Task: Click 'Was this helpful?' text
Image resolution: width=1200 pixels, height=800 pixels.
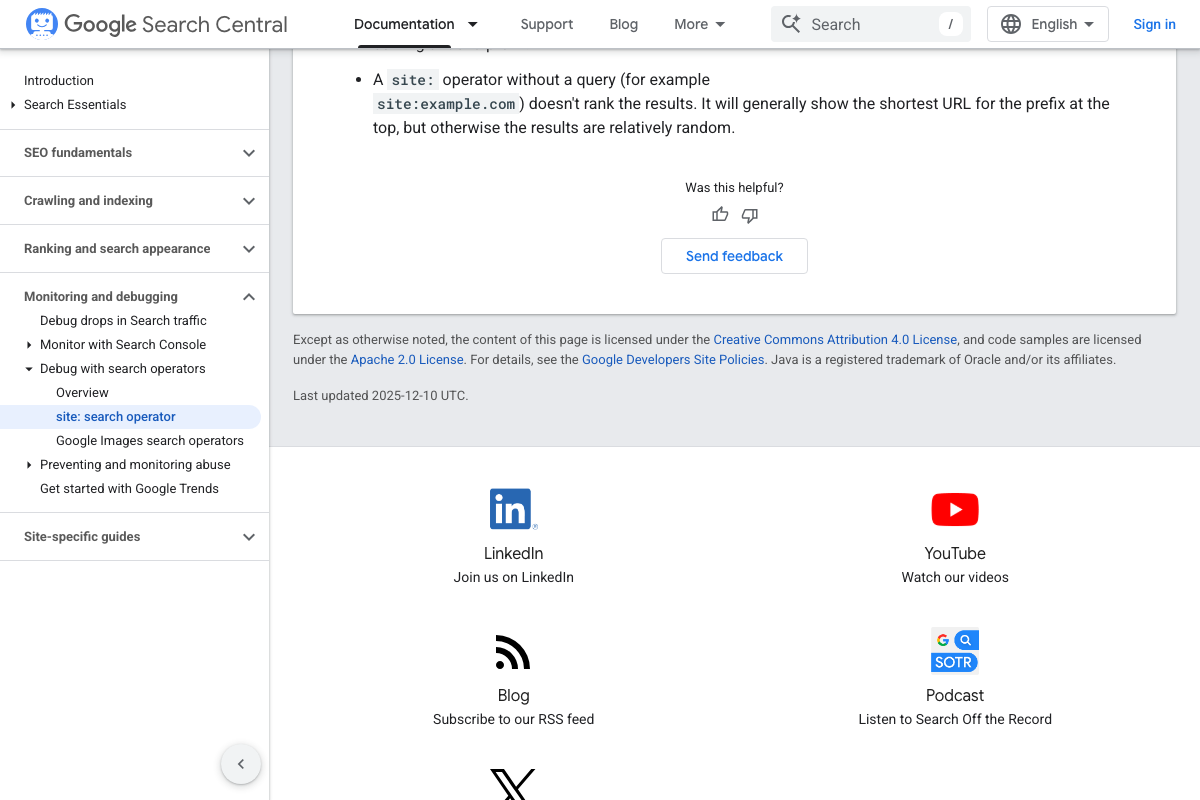Action: click(734, 188)
